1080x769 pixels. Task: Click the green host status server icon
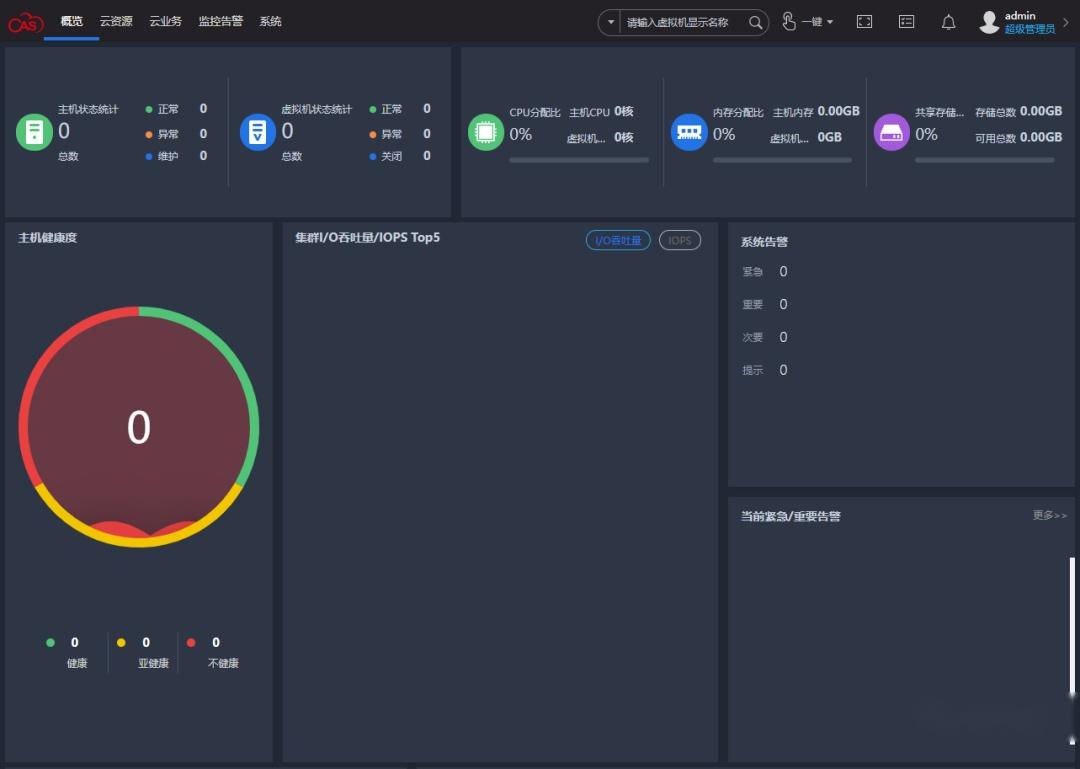tap(34, 132)
